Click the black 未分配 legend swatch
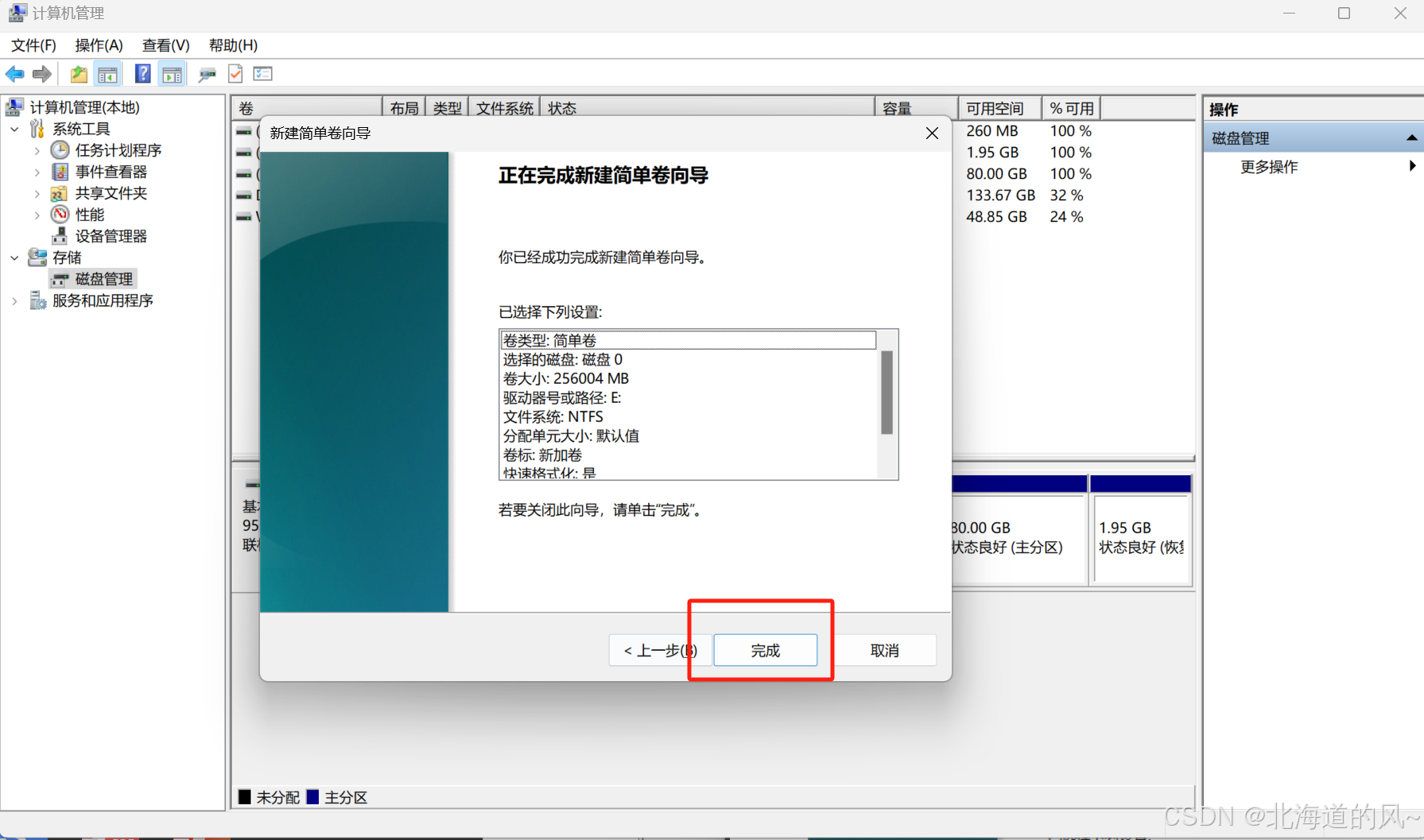The height and width of the screenshot is (840, 1424). click(245, 796)
